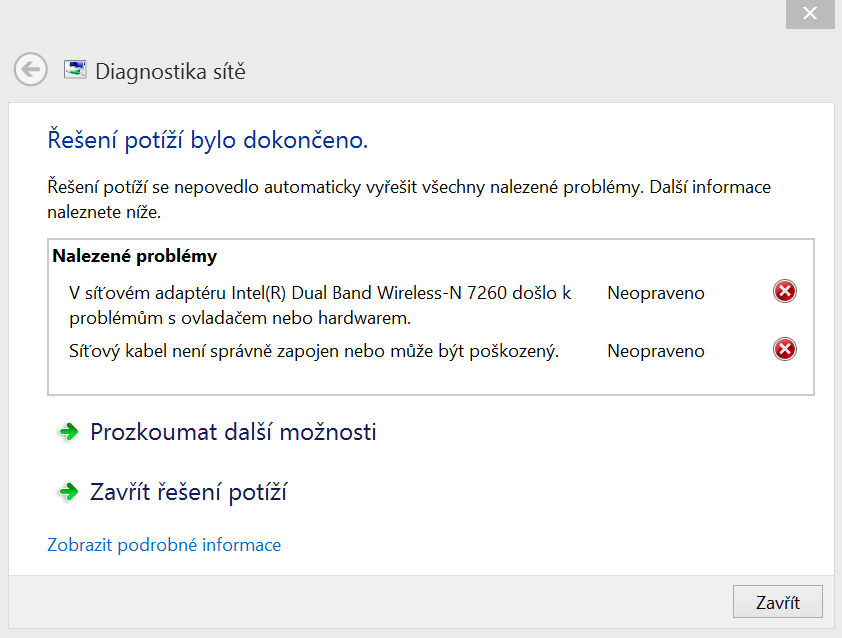This screenshot has height=638, width=842.
Task: Click second Neopraveno status label
Action: (x=655, y=351)
